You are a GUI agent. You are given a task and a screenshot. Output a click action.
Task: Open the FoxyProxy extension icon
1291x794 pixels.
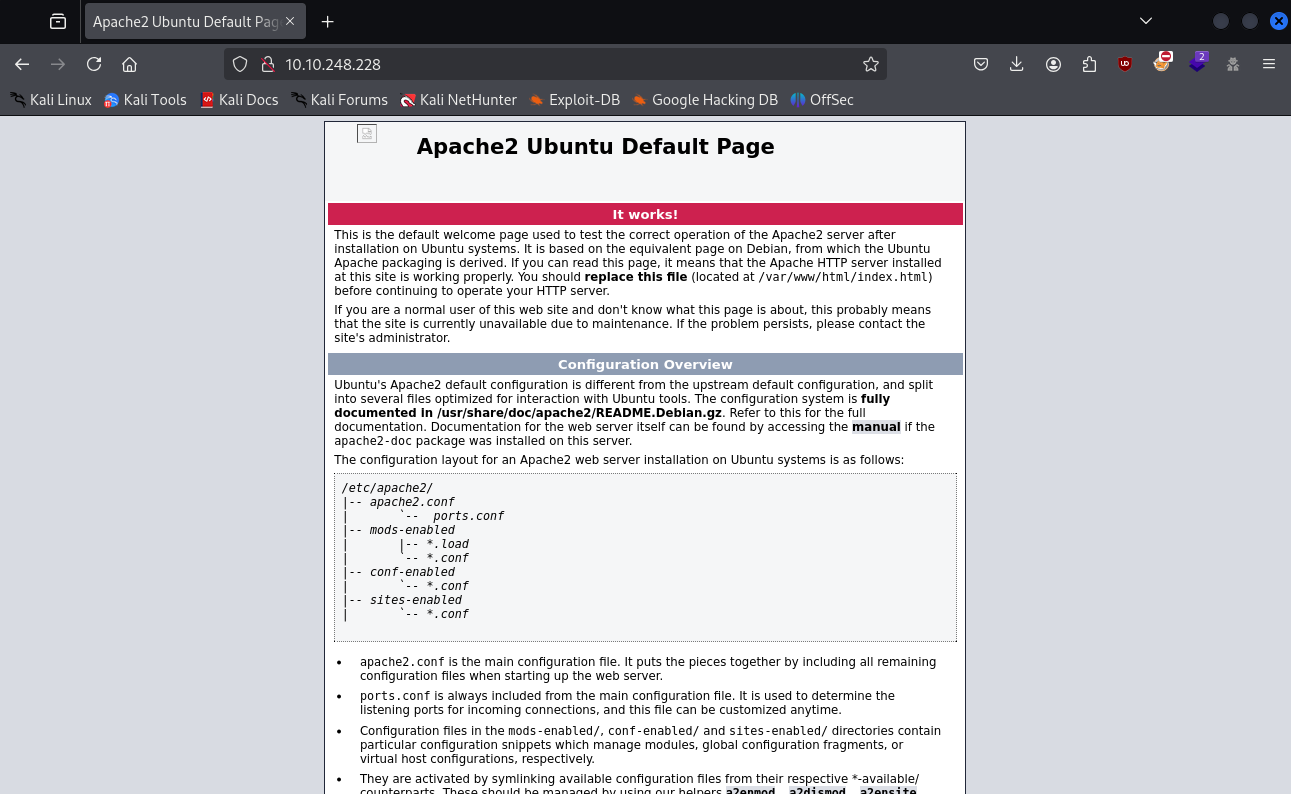click(x=1161, y=62)
